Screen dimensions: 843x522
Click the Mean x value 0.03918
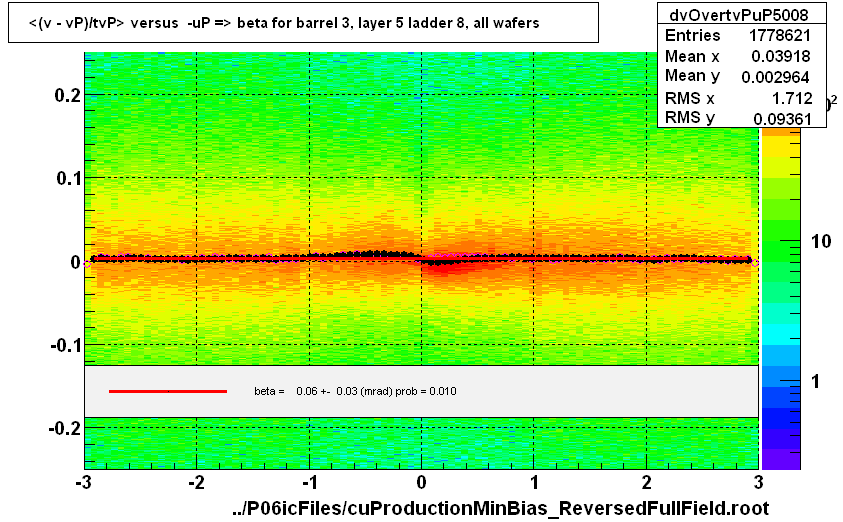pos(781,56)
